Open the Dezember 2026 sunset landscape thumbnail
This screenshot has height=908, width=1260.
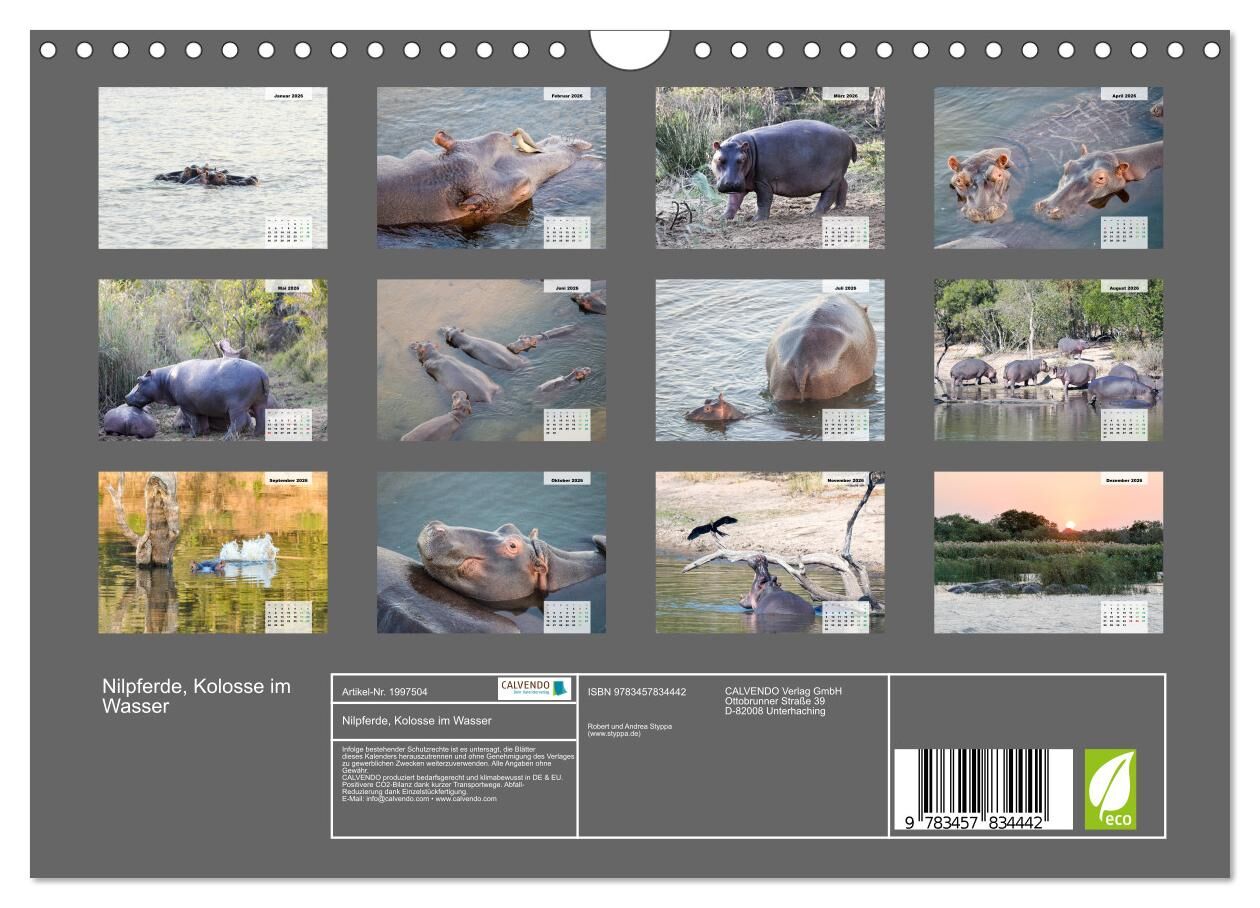pos(1048,552)
